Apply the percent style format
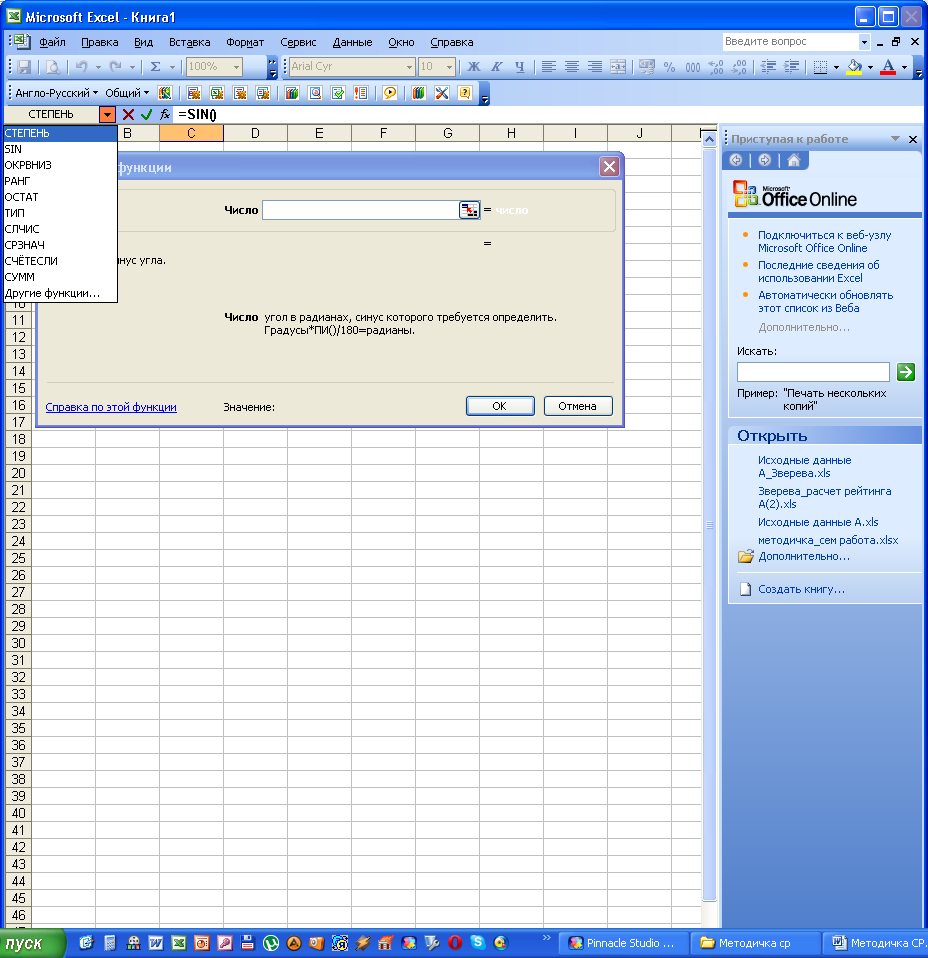 pos(670,67)
